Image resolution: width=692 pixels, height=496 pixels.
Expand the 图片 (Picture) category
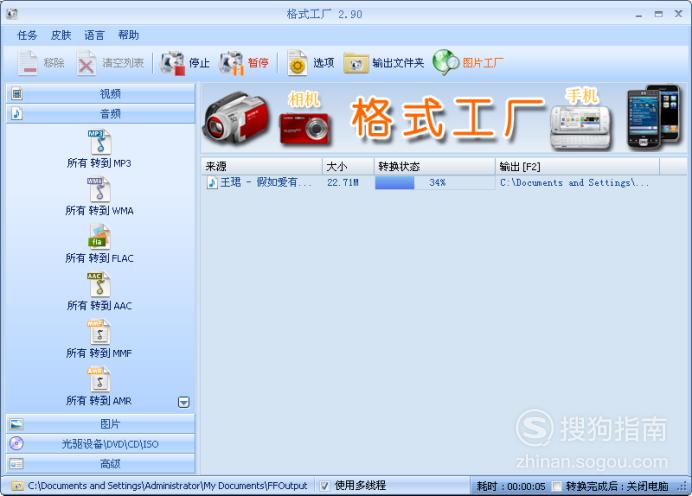click(x=101, y=424)
